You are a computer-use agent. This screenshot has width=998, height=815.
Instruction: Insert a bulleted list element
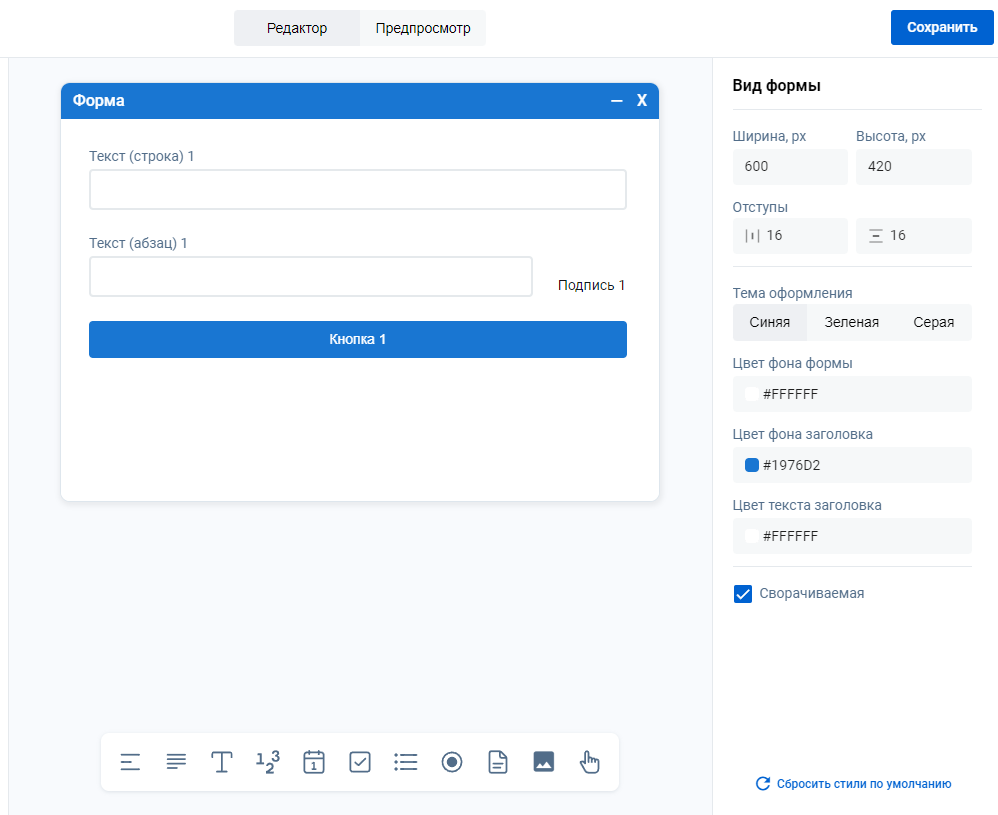406,762
